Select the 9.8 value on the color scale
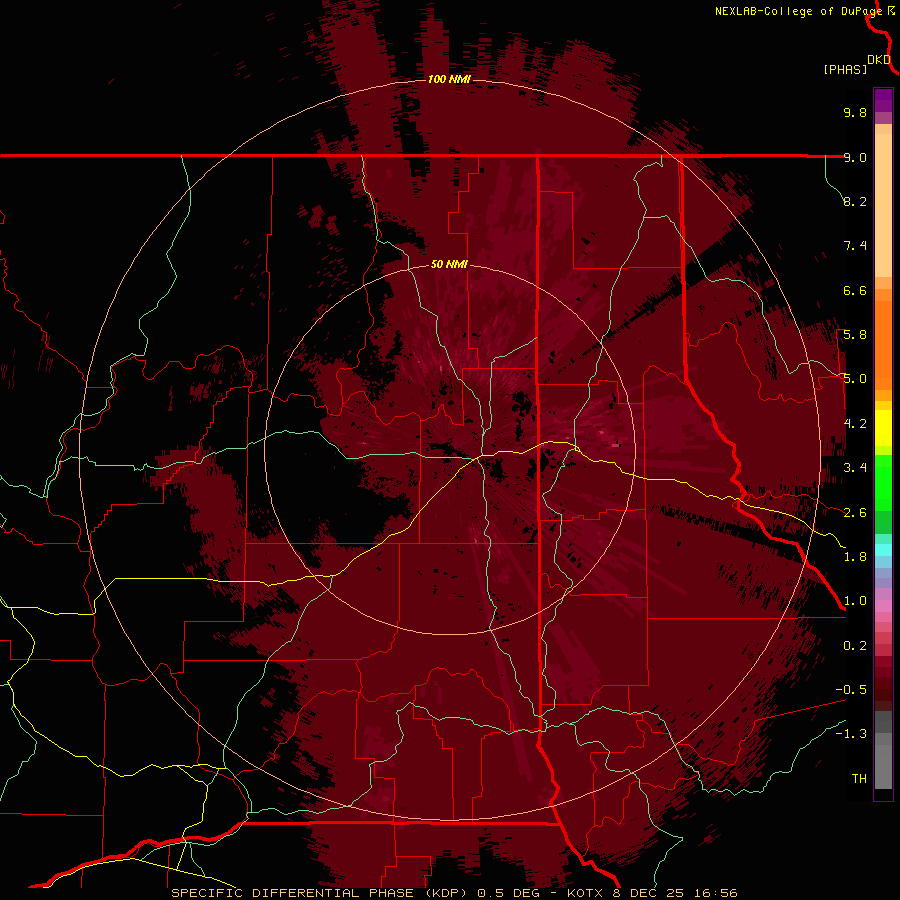This screenshot has width=900, height=900. 855,112
